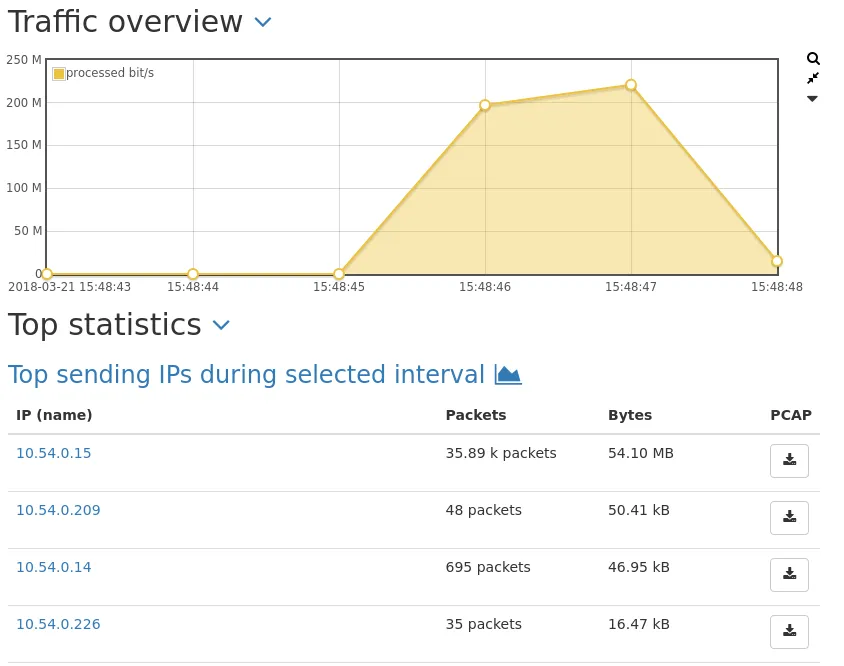The width and height of the screenshot is (844, 666).
Task: Click the chart shrink arrows icon
Action: [x=813, y=78]
